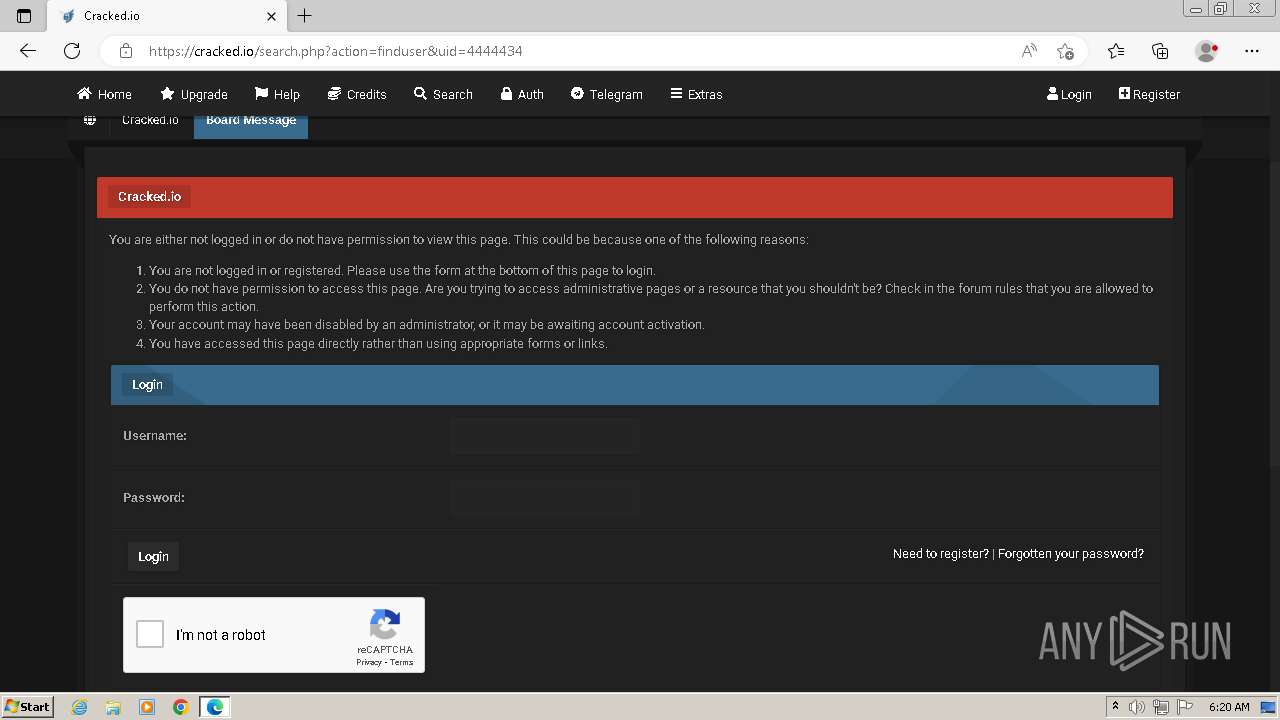Reload the page with the refresh icon
The image size is (1280, 720).
[x=72, y=51]
